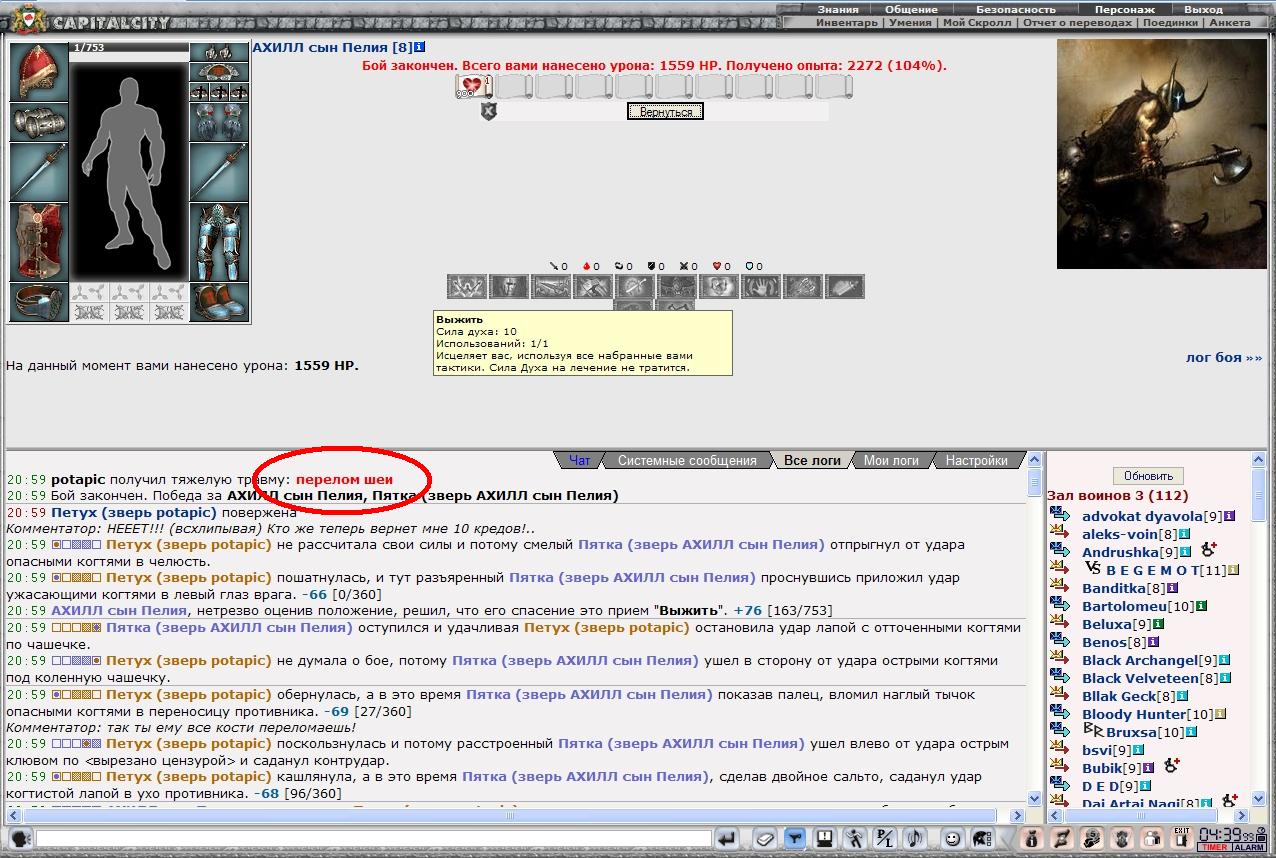Viewport: 1276px width, 858px height.
Task: Click the raised hand technique icon
Action: pyautogui.click(x=760, y=287)
